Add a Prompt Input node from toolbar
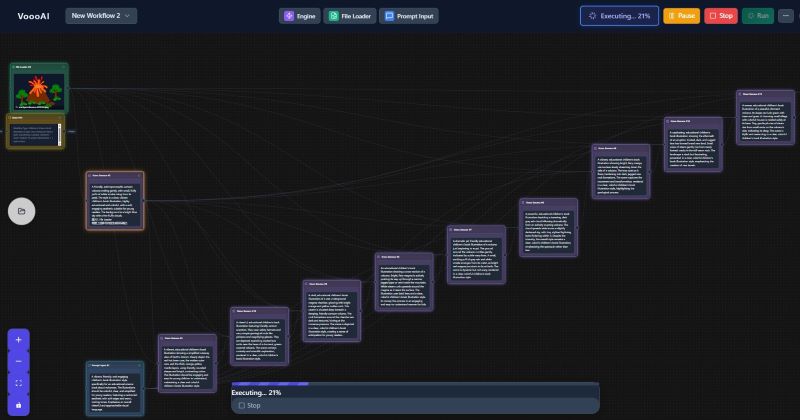The width and height of the screenshot is (800, 420). click(409, 16)
